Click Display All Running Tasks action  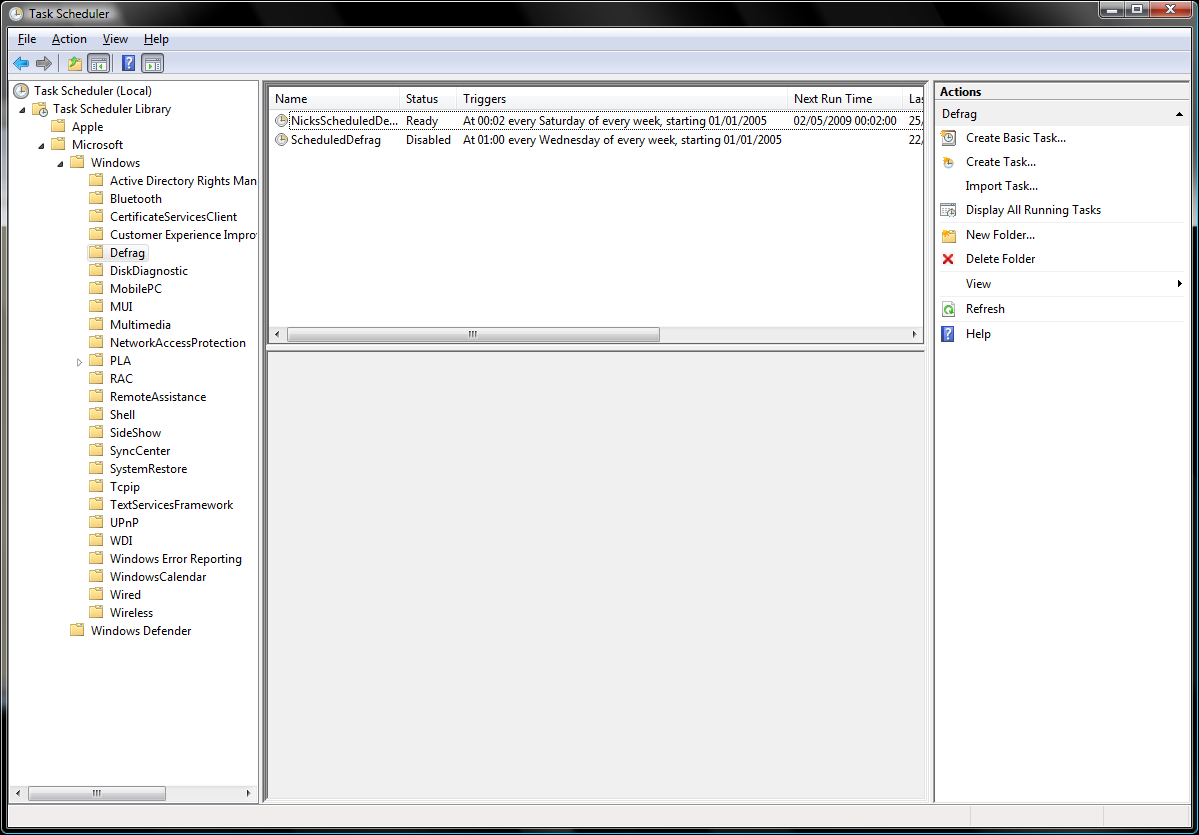(x=1033, y=210)
